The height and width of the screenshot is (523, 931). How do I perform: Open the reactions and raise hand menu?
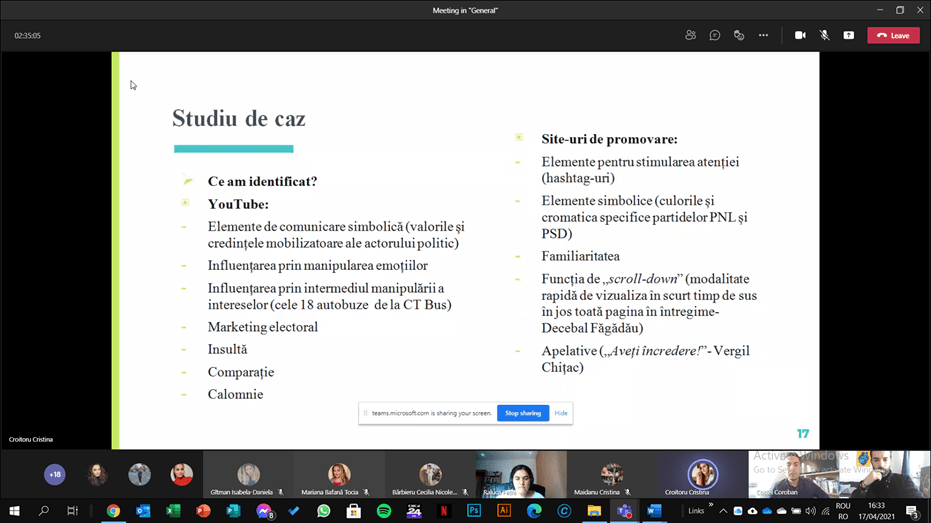739,35
